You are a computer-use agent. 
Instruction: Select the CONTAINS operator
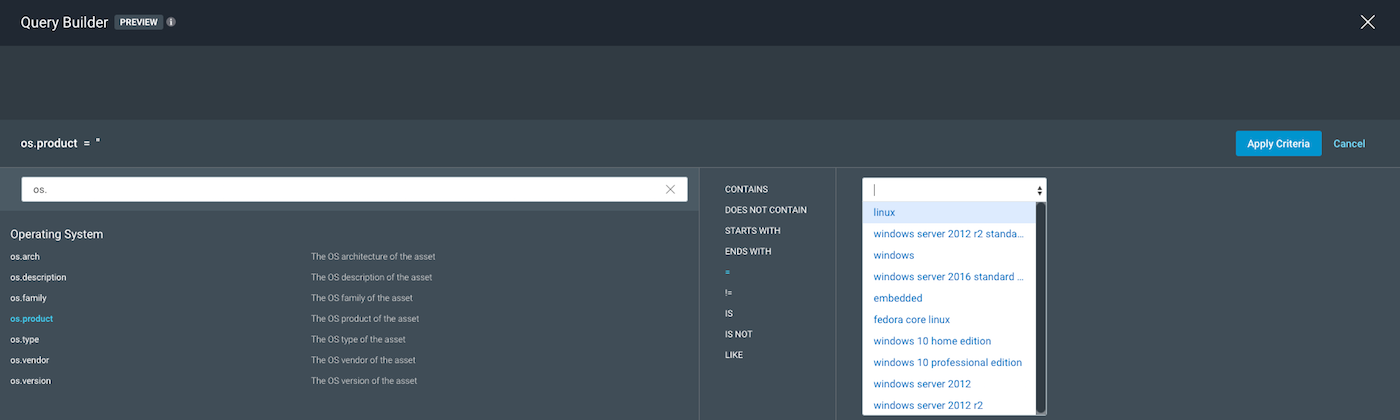coord(746,189)
